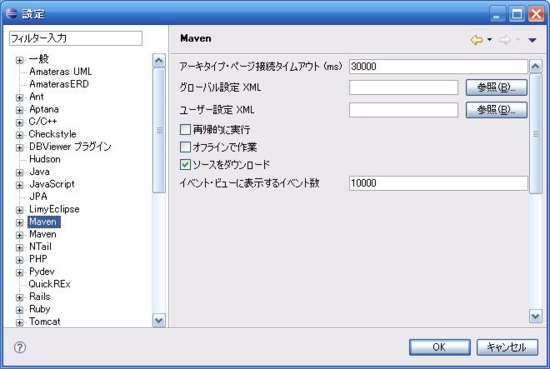Select Checkstyle preferences entry
This screenshot has width=550, height=369.
pyautogui.click(x=52, y=134)
